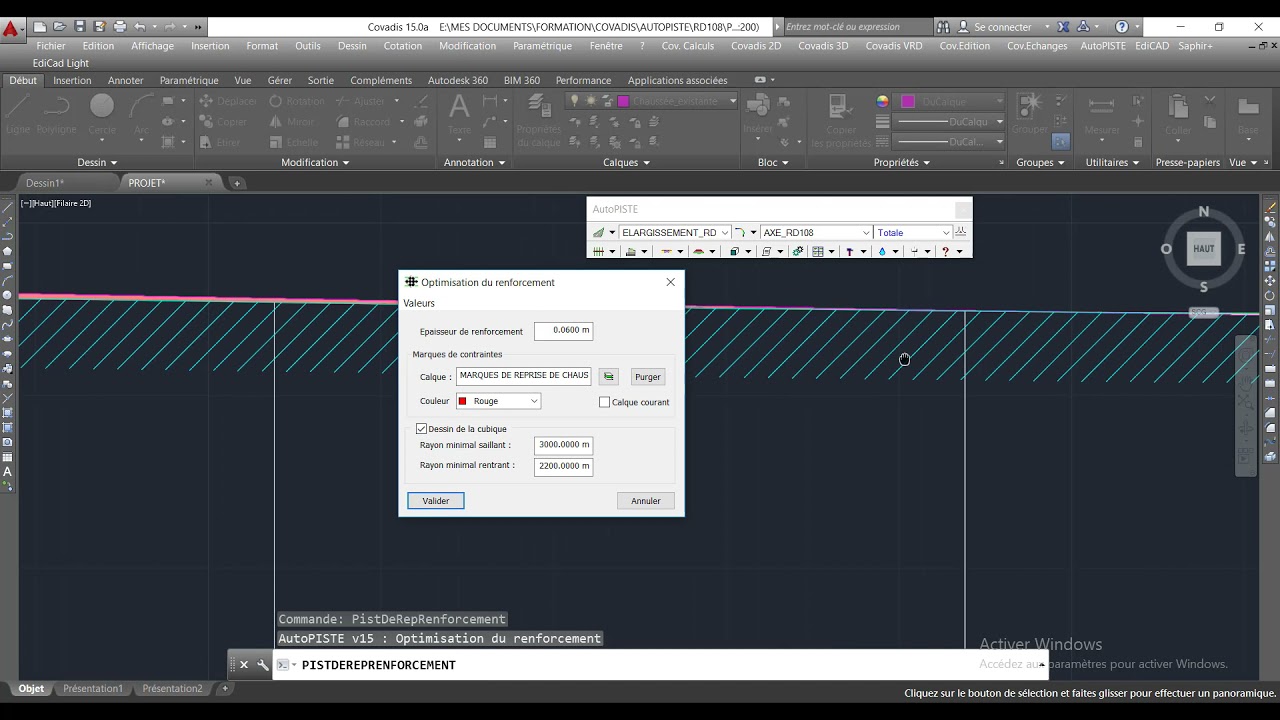Screen dimensions: 1280x720
Task: Click the color wheel icon in Propriétés panel
Action: pyautogui.click(x=882, y=101)
